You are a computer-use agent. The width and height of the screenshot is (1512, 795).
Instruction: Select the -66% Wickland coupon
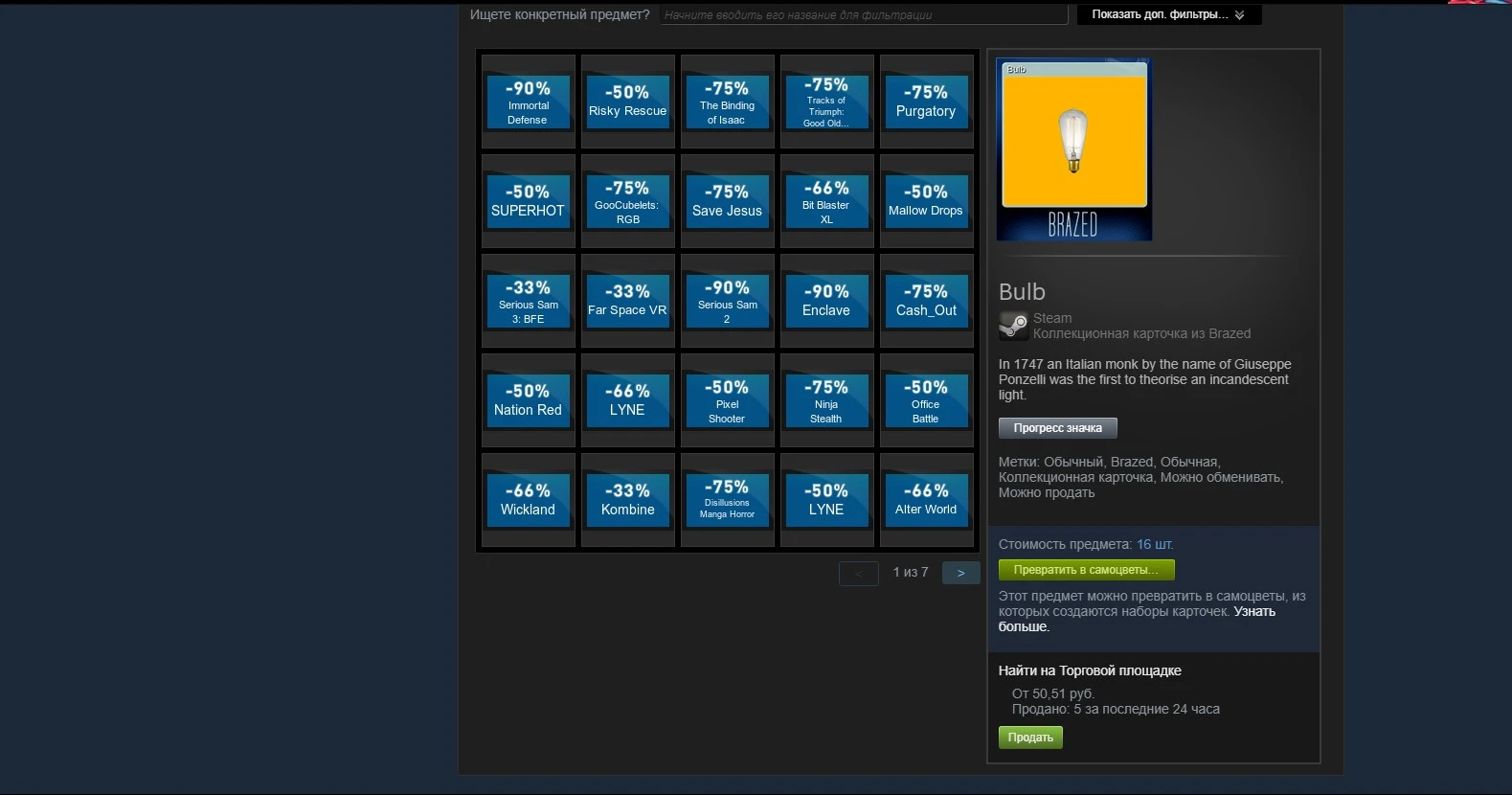point(529,500)
